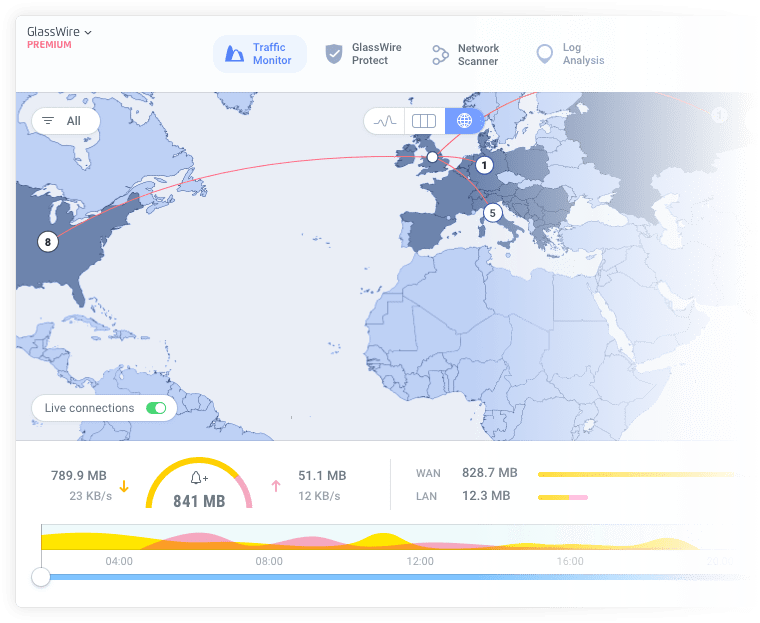
Task: Click the WAN 828.7 MB value
Action: coord(490,473)
